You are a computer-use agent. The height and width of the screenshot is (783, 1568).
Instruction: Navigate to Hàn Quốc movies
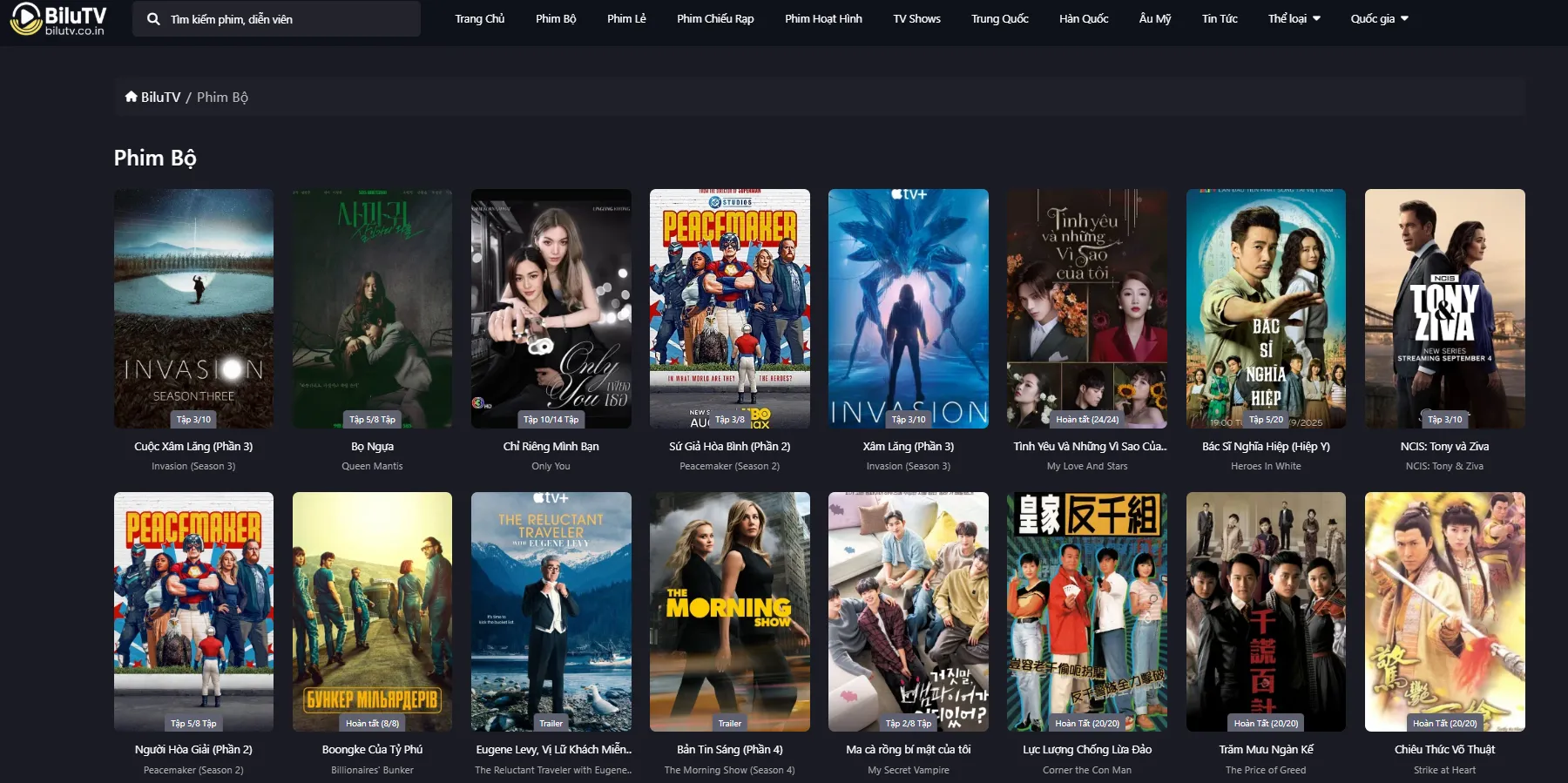coord(1084,18)
